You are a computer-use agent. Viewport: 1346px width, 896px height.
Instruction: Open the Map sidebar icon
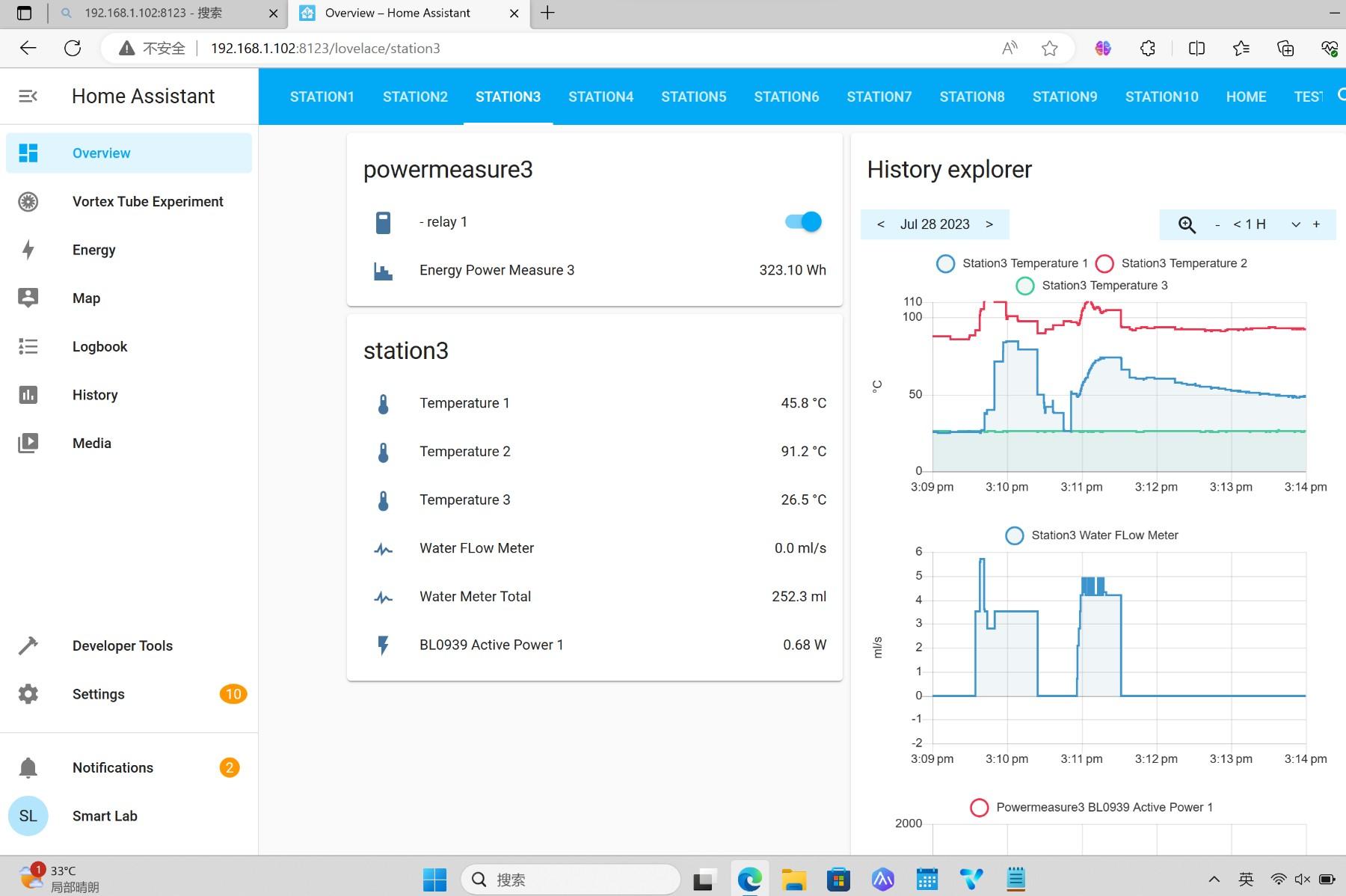point(28,298)
